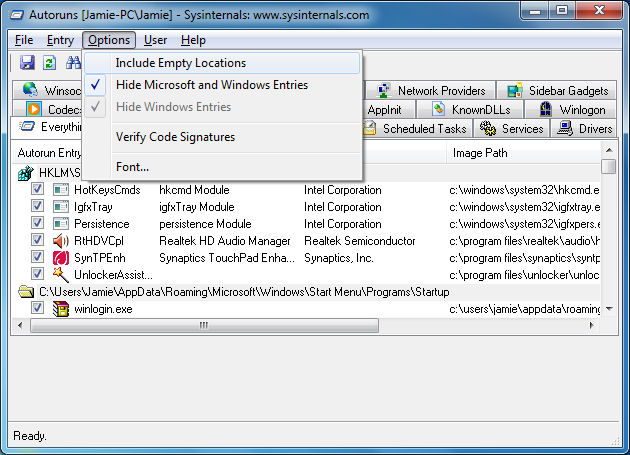
Task: Click the Find binoculars toolbar icon
Action: 74,63
